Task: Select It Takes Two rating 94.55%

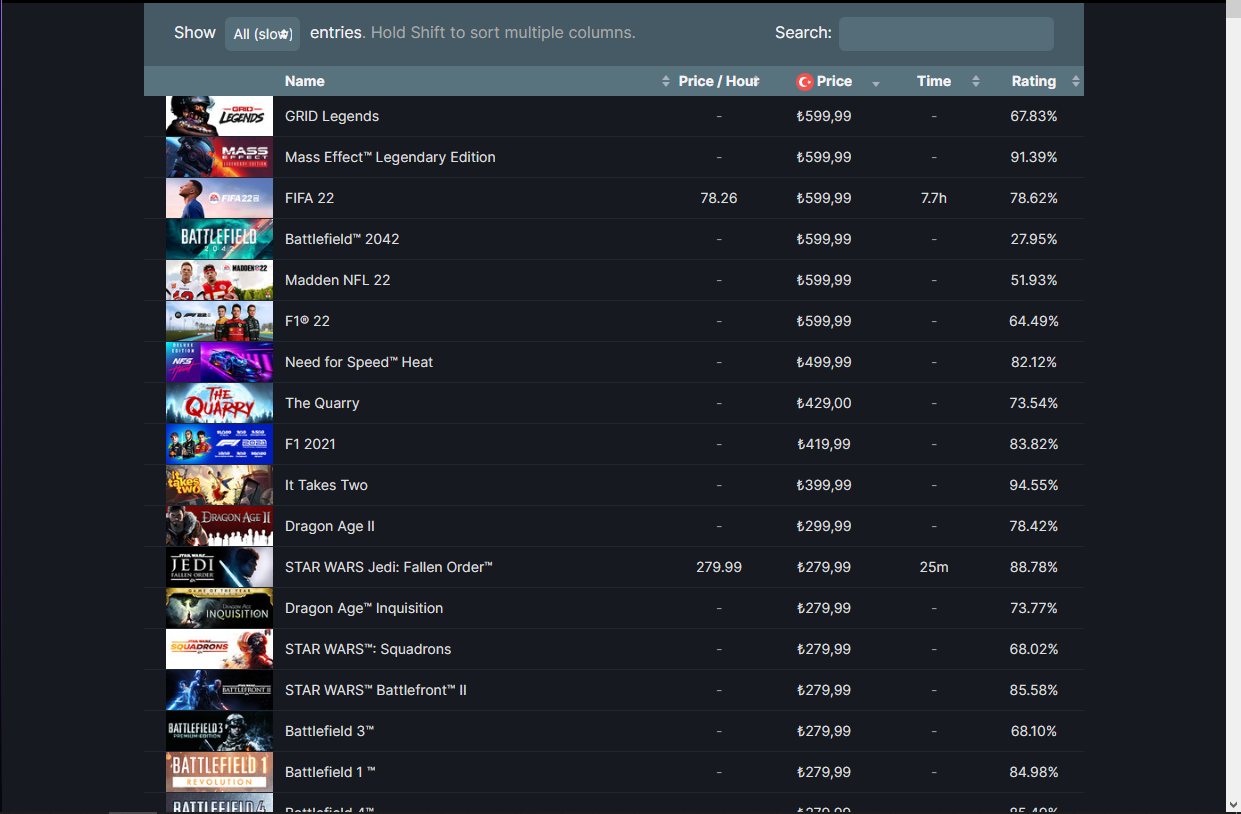Action: coord(1034,485)
